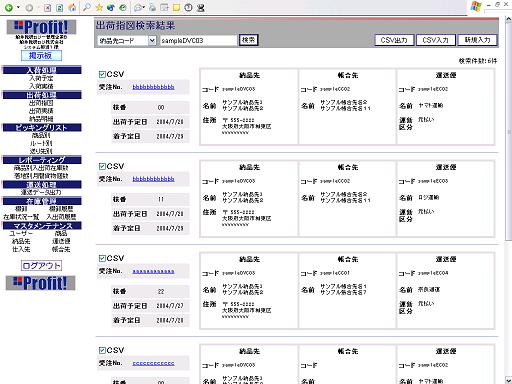The width and height of the screenshot is (512, 384).
Task: Open order link bbbbbbbbbbbb with 枝番 11
Action: click(x=153, y=179)
